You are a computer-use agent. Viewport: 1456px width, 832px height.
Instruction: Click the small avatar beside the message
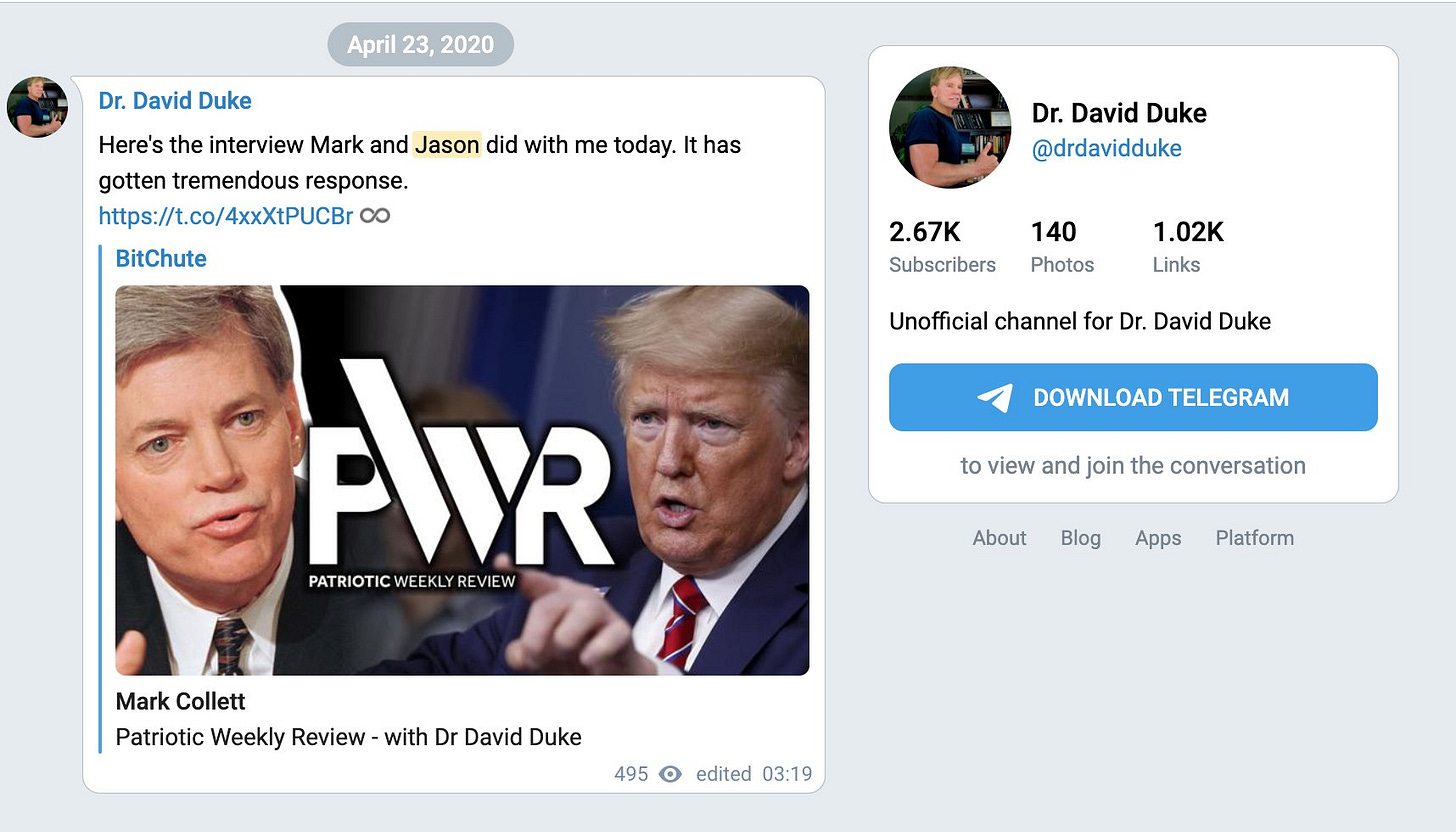[x=37, y=107]
